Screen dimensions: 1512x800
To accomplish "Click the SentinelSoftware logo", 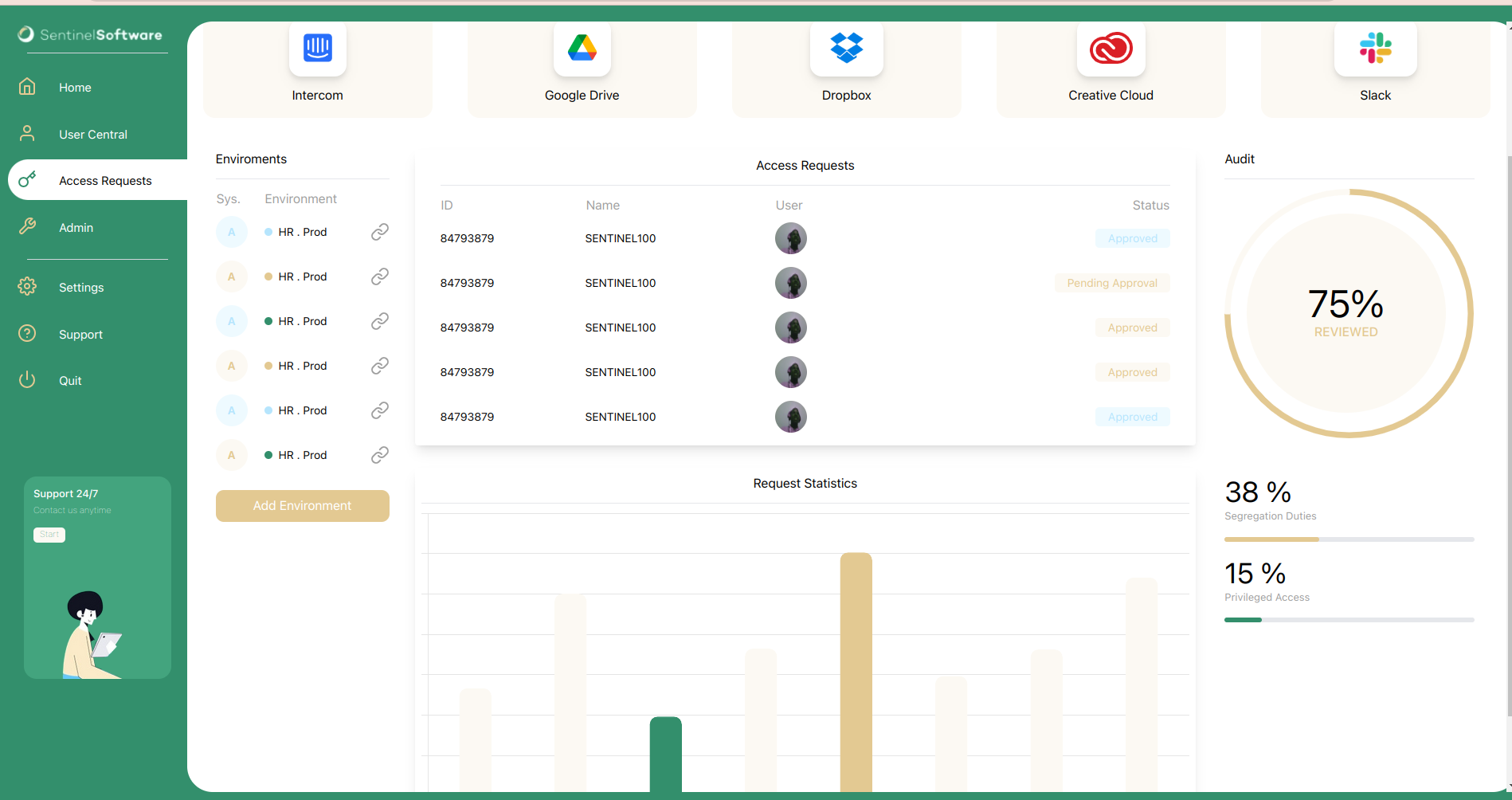I will pos(90,34).
